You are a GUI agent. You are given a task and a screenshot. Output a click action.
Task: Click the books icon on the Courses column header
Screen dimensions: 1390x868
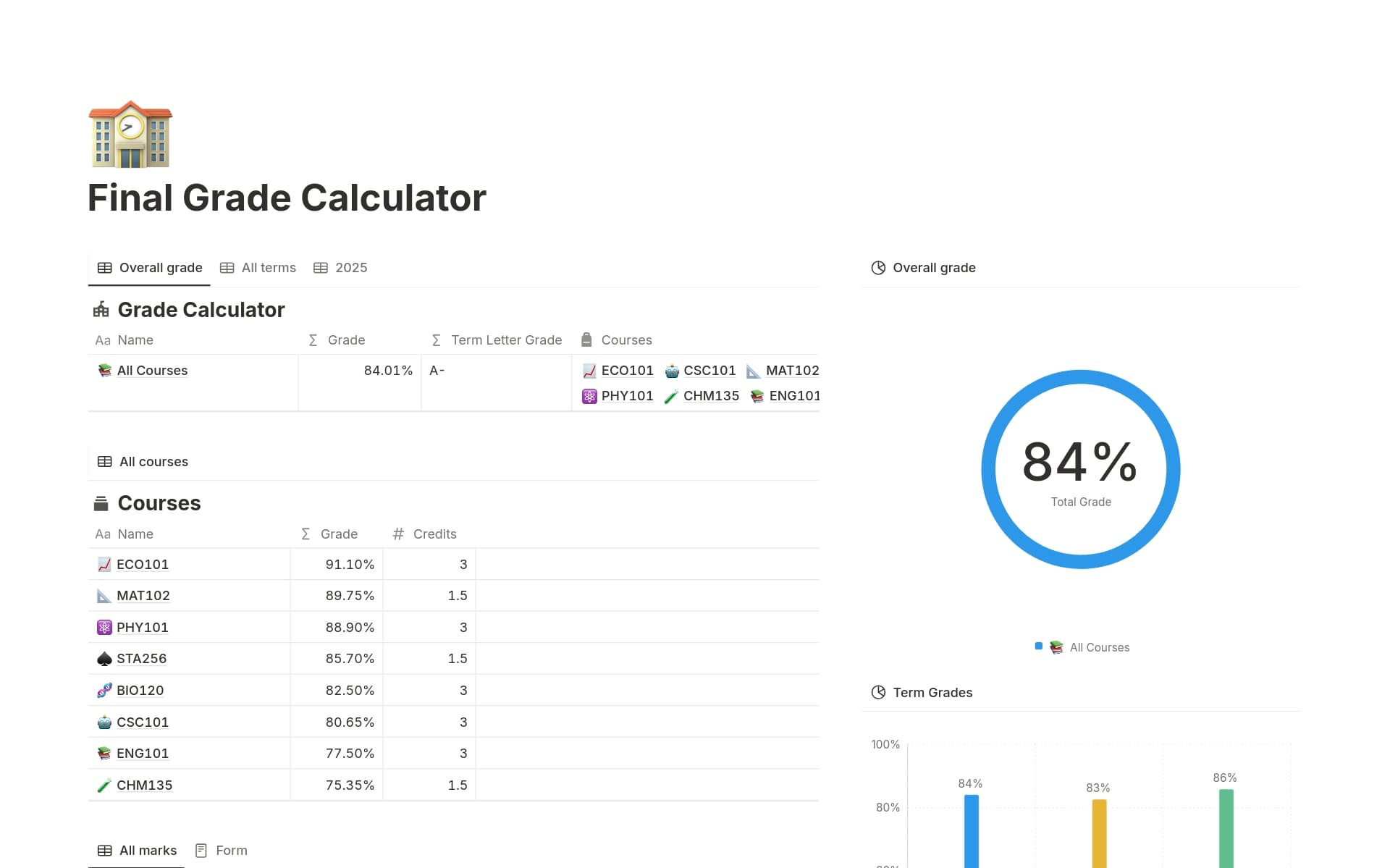coord(586,340)
